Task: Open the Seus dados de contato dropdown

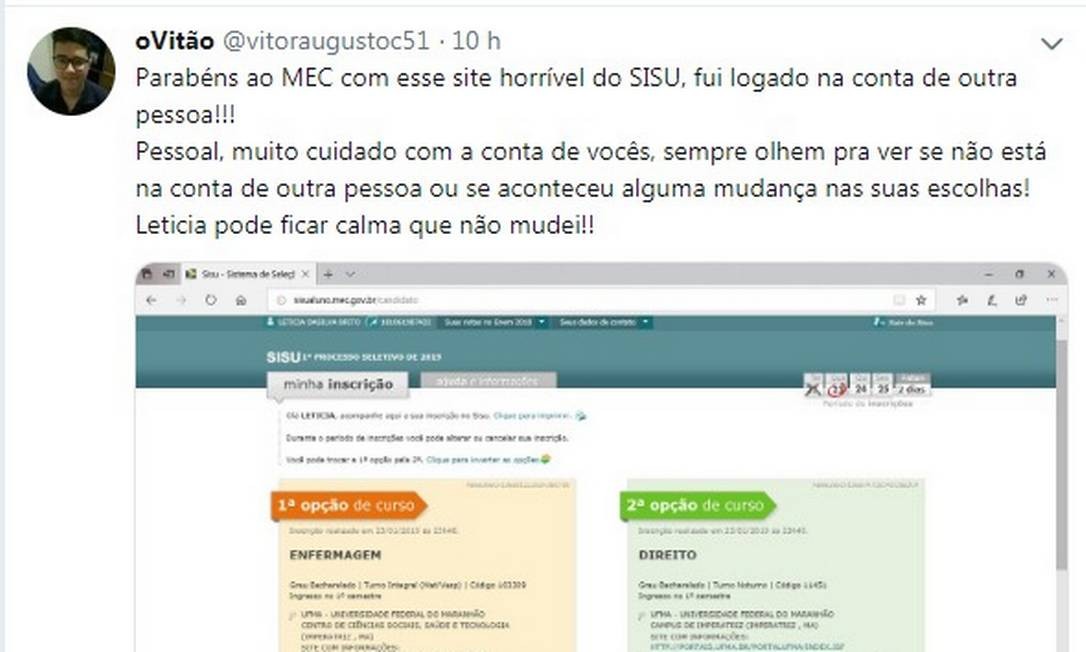Action: tap(603, 322)
